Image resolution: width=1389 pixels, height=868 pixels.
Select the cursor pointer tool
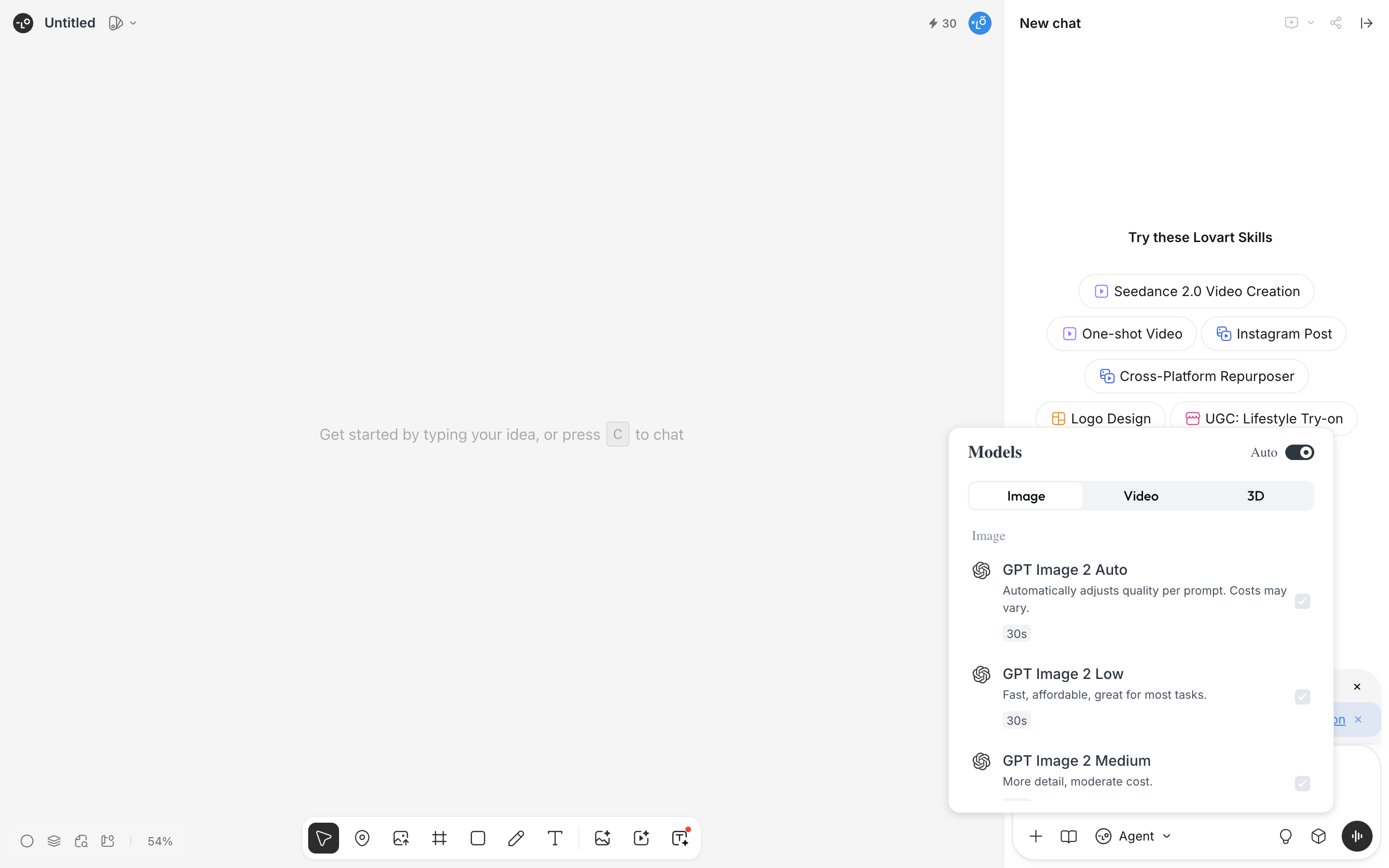323,838
